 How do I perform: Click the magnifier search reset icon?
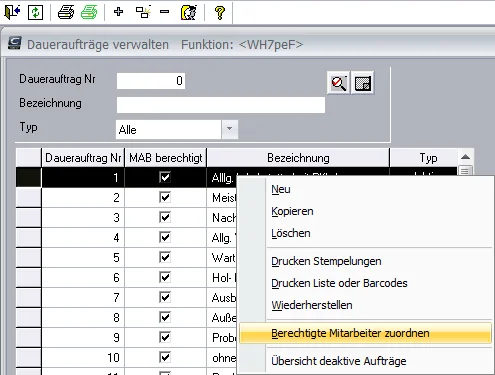point(338,83)
